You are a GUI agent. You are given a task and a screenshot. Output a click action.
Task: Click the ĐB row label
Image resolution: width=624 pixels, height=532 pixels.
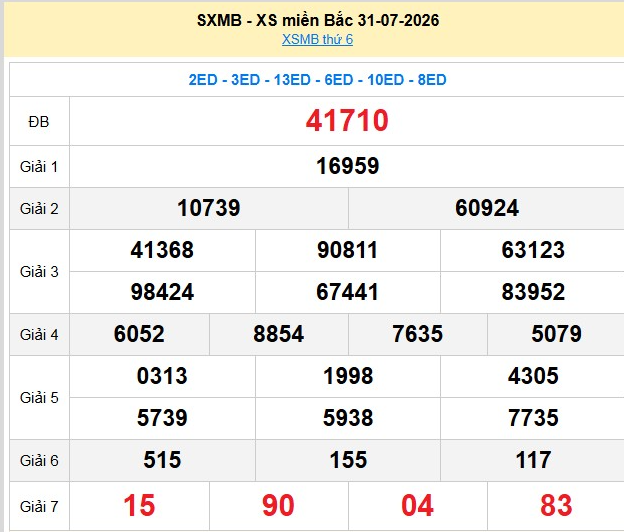coord(39,122)
